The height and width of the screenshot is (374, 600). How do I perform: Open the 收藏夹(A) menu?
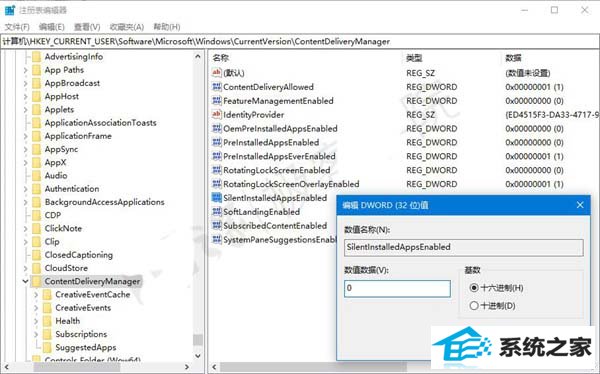click(x=127, y=27)
